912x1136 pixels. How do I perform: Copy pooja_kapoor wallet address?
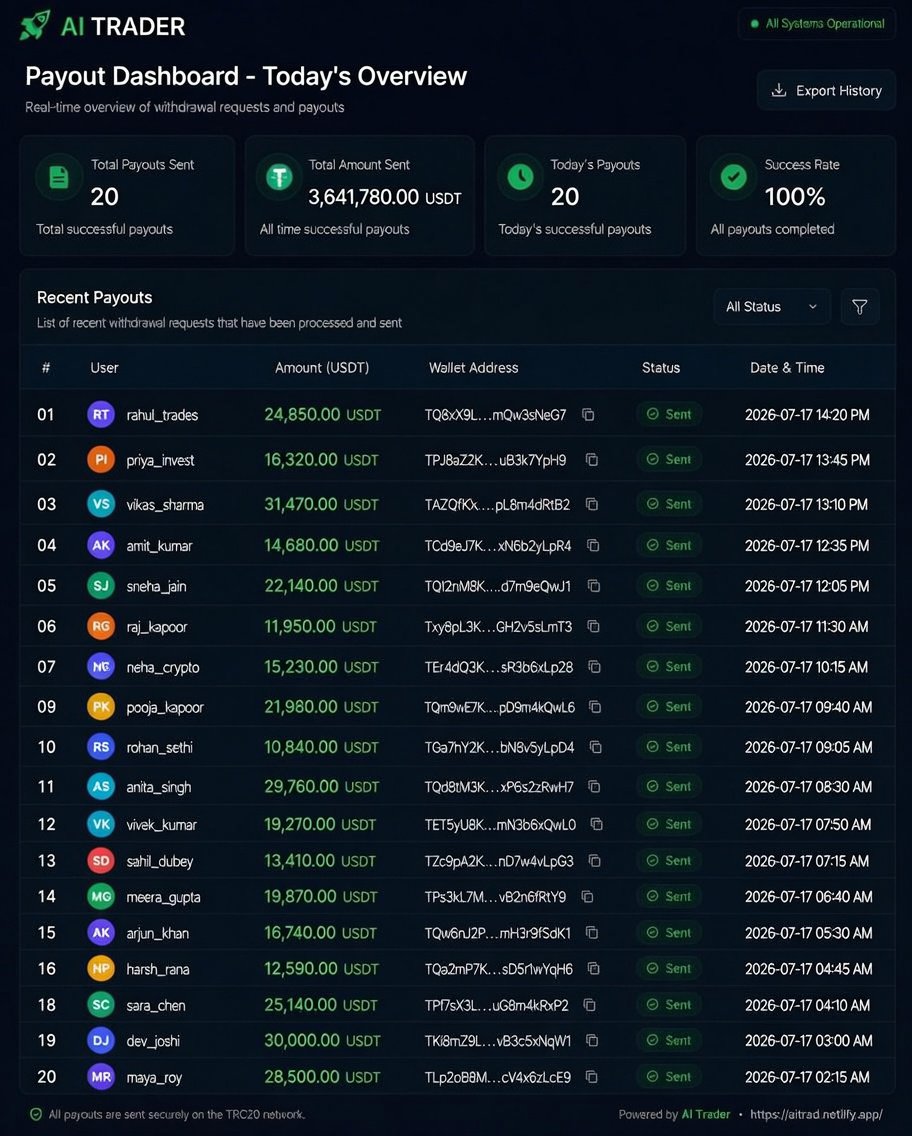coord(595,706)
